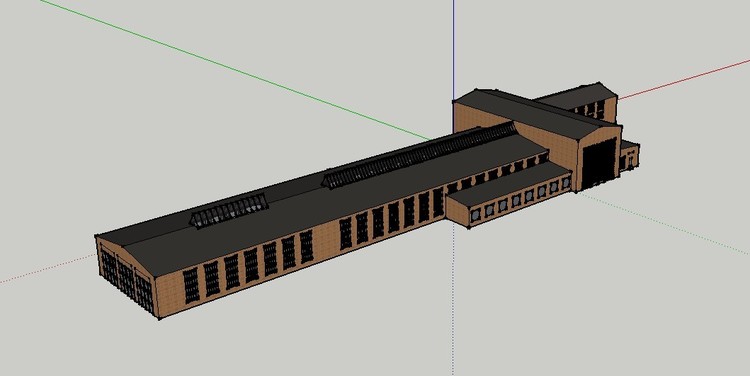Select the long skylight strip on the main roof

[x=419, y=155]
